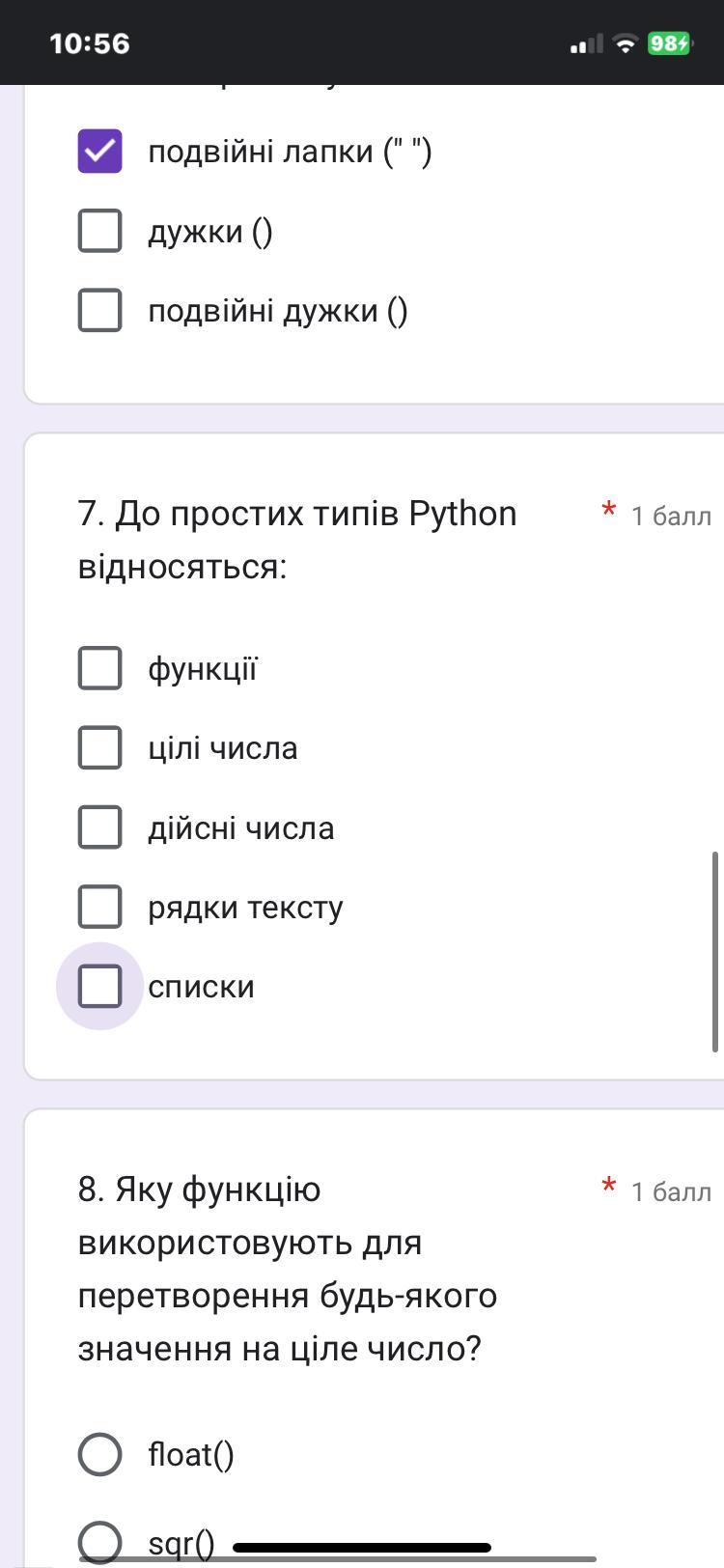The height and width of the screenshot is (1568, 724).
Task: Tap the battery indicator in status bar
Action: [x=669, y=43]
